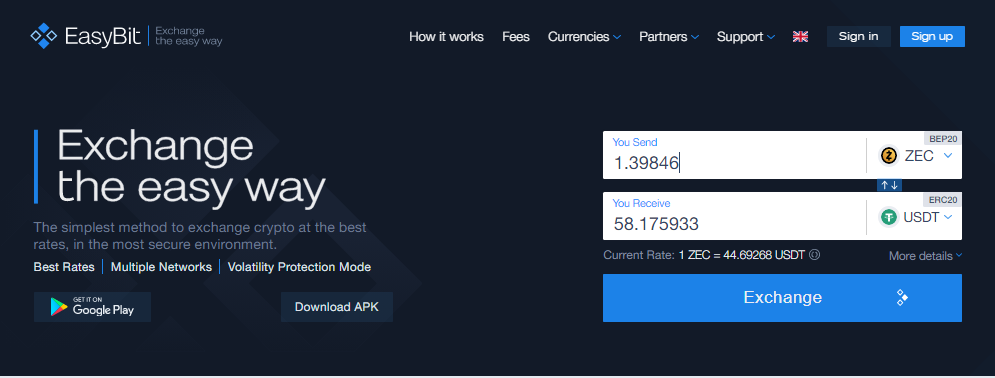The height and width of the screenshot is (378, 995).
Task: Click the EasyBit brand name text
Action: point(103,37)
